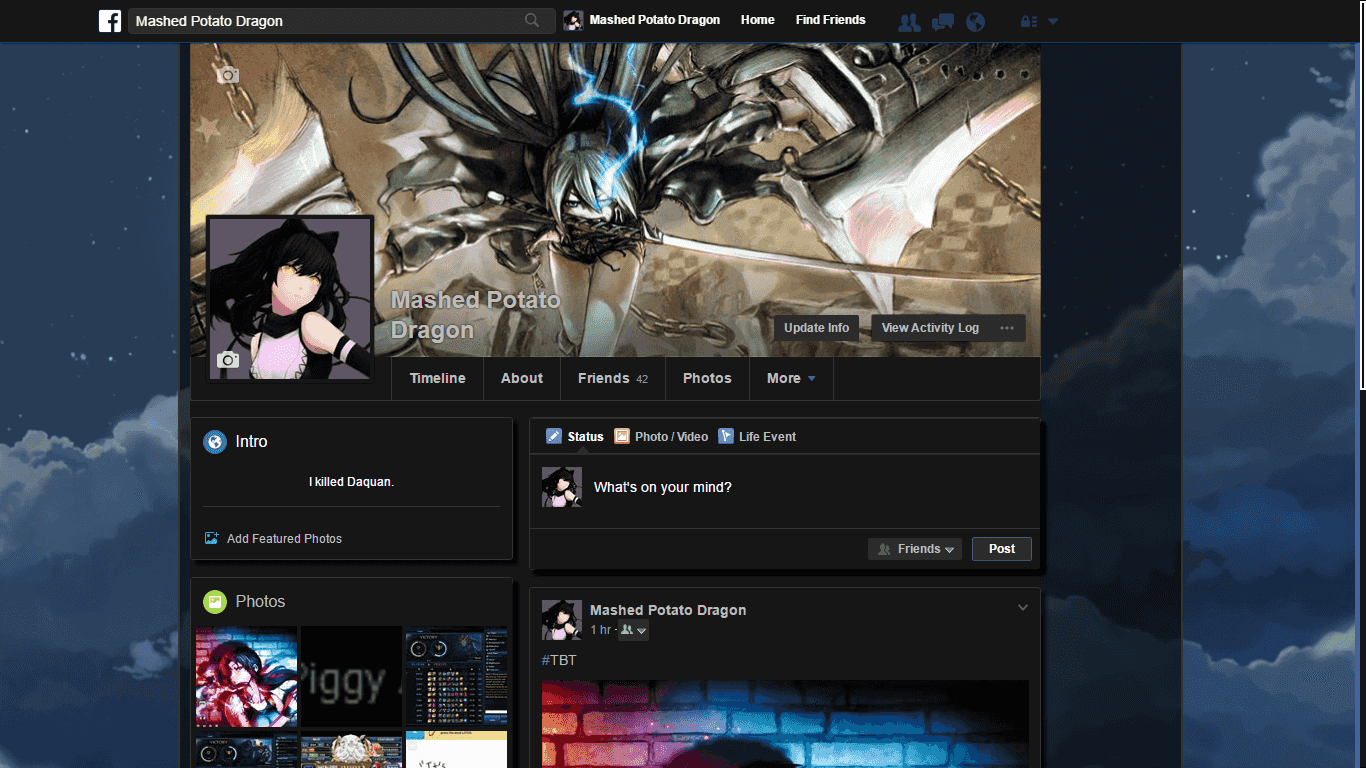Click the Mashed Potato Dragon name on the cover
Image resolution: width=1366 pixels, height=768 pixels.
tap(475, 315)
